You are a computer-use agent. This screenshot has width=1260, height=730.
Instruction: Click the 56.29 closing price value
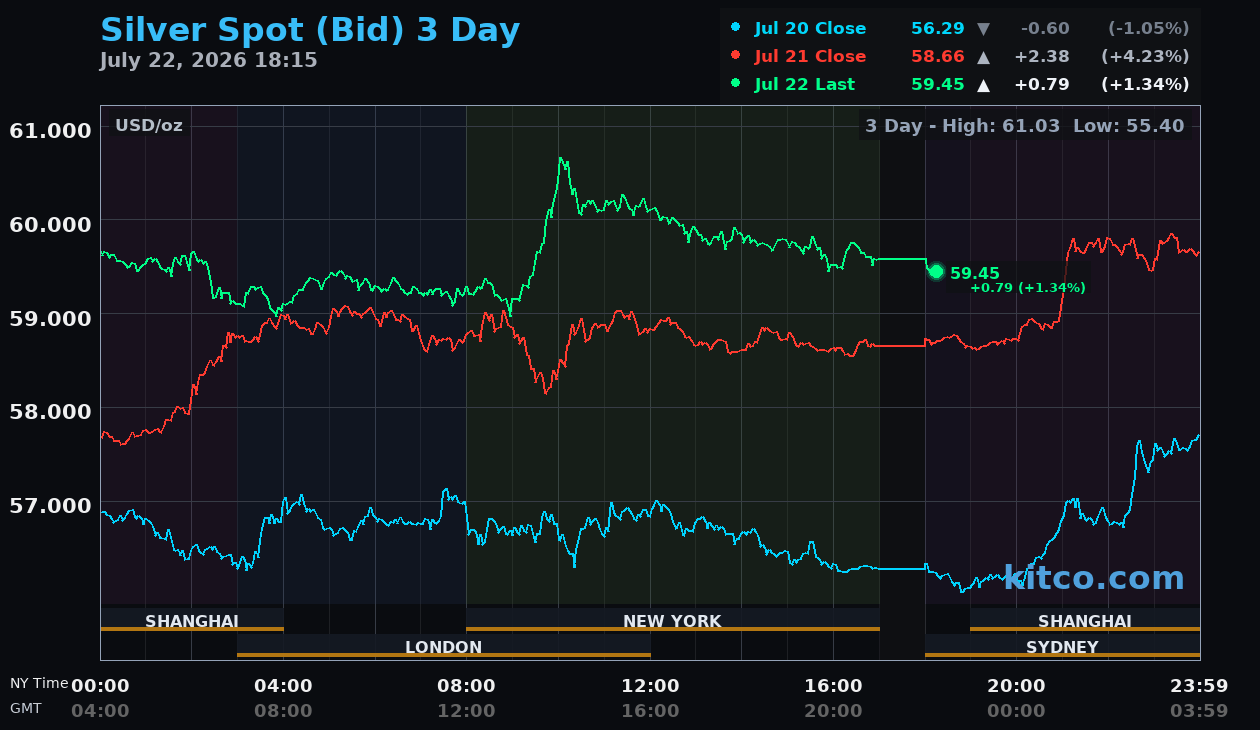[938, 29]
